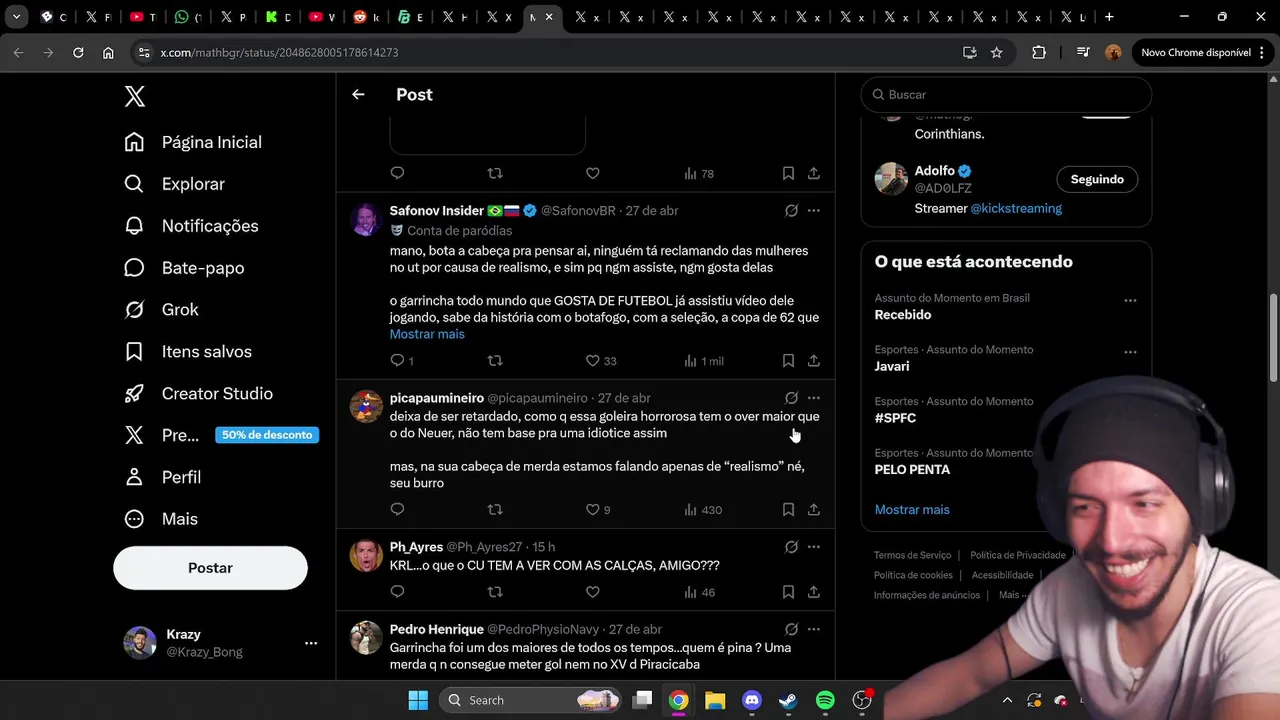Repost picapaumineiro's post
This screenshot has width=1280, height=720.
[495, 510]
